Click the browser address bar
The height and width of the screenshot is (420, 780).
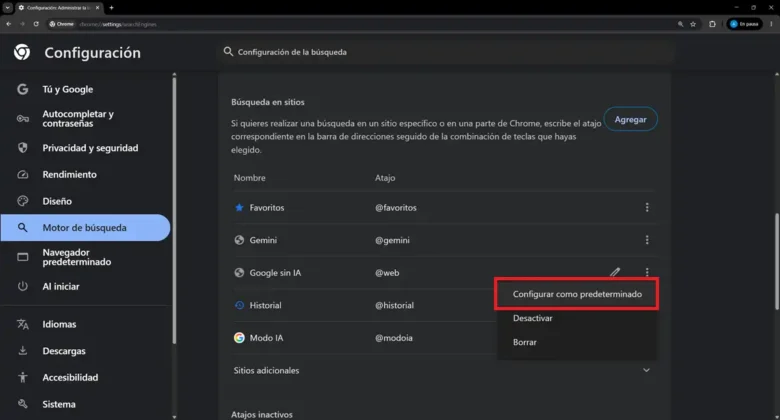click(x=373, y=24)
